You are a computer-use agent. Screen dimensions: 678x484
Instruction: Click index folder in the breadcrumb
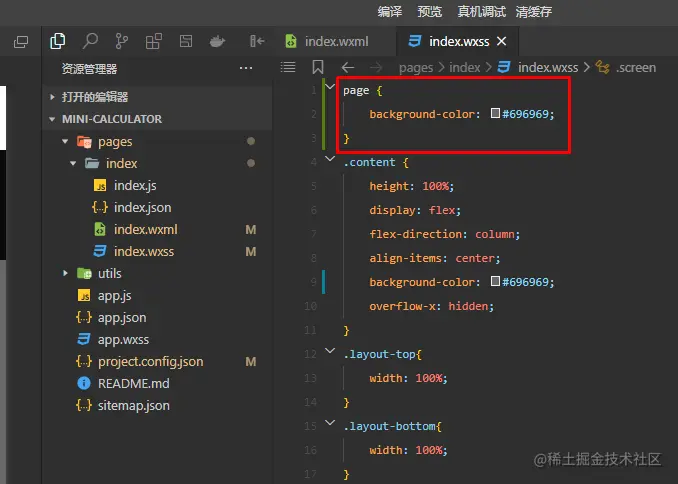464,68
